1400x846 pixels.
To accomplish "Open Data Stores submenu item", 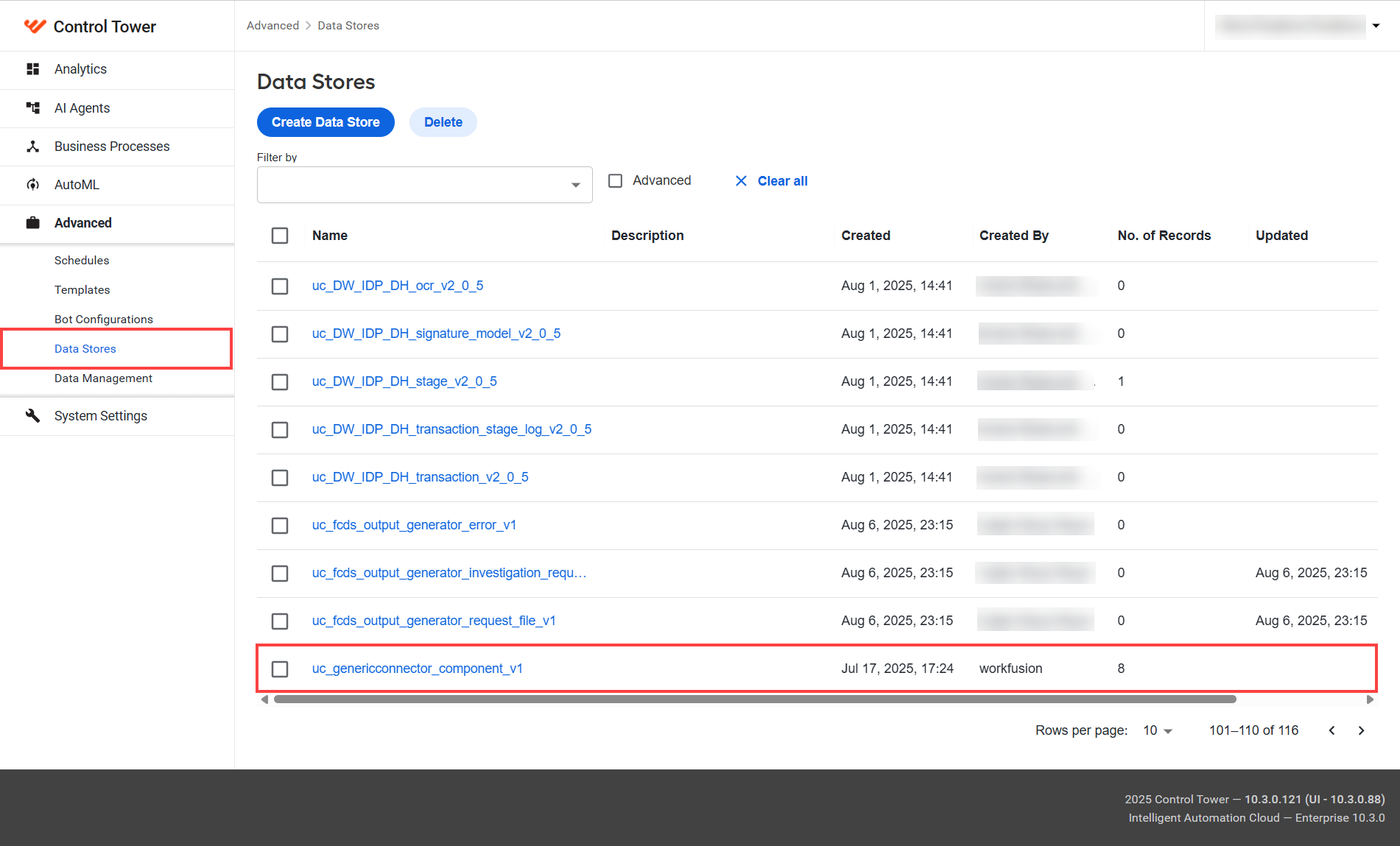I will pyautogui.click(x=85, y=349).
